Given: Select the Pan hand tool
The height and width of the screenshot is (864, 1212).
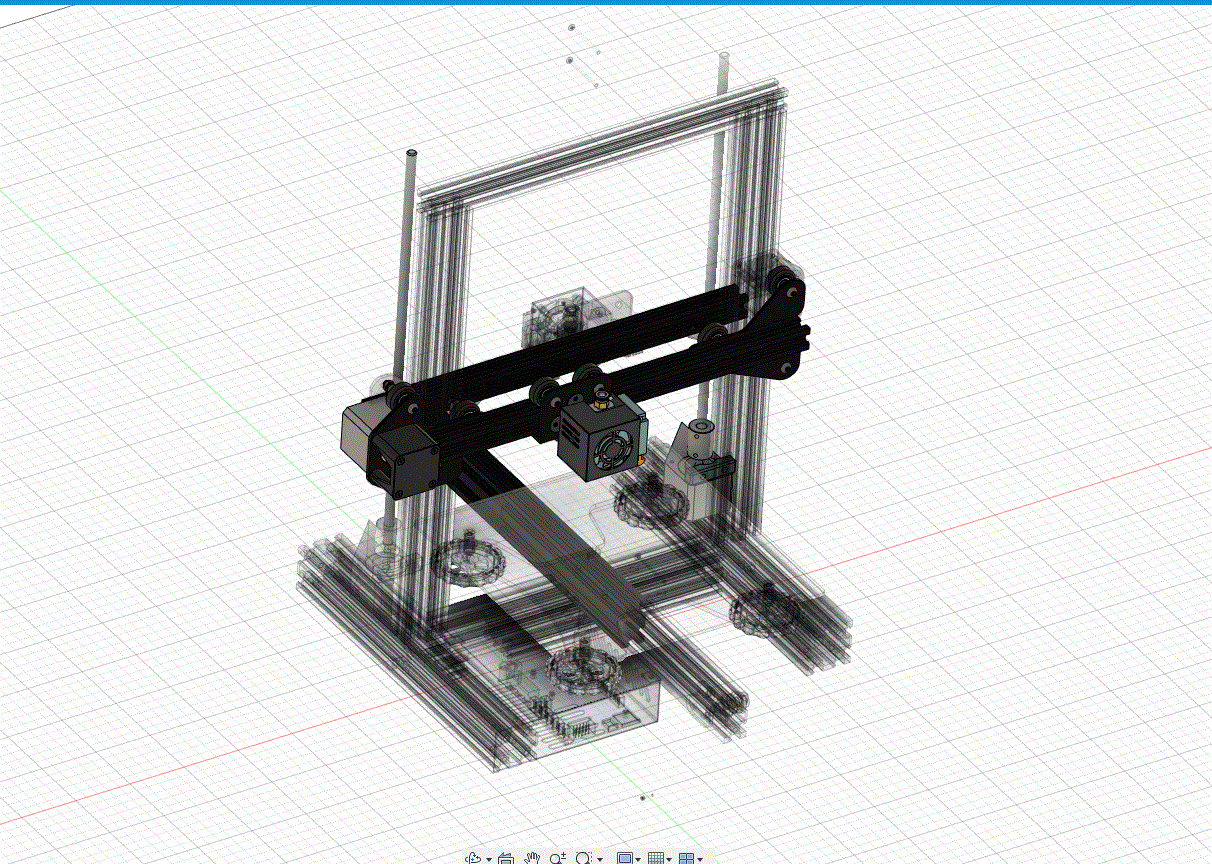Looking at the screenshot, I should [532, 858].
